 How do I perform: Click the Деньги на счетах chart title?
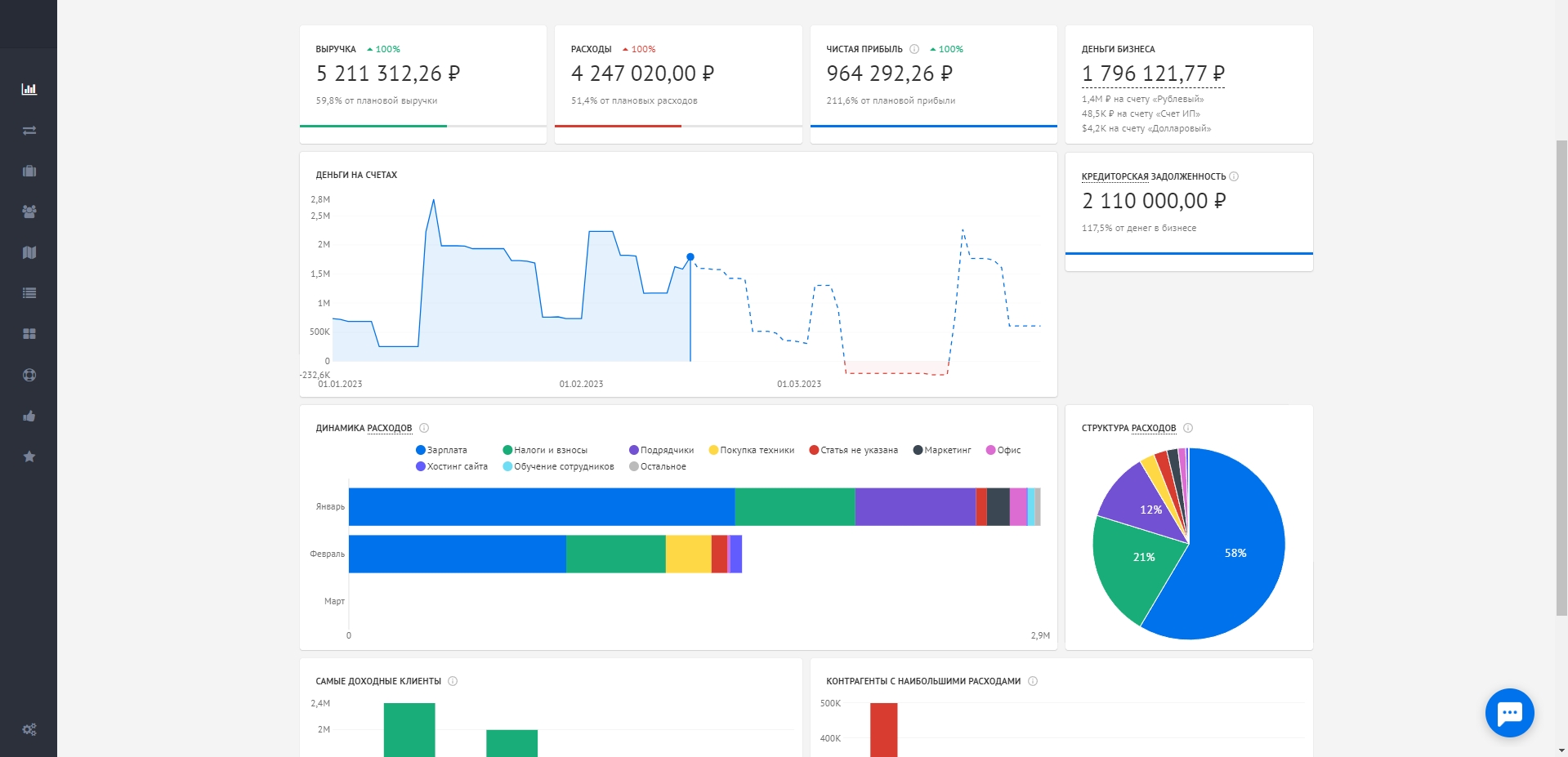[356, 175]
